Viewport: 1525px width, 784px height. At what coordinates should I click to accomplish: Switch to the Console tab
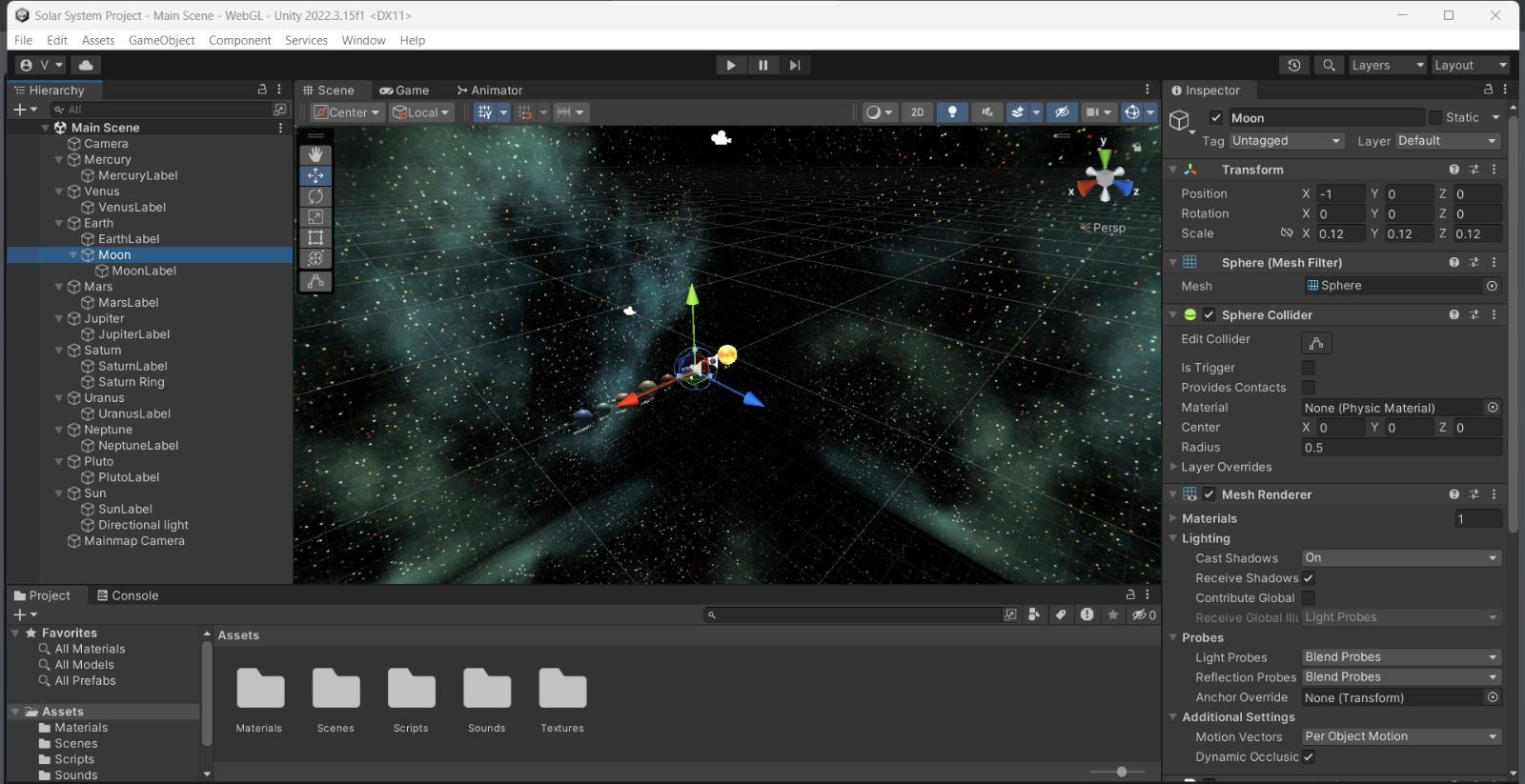128,595
